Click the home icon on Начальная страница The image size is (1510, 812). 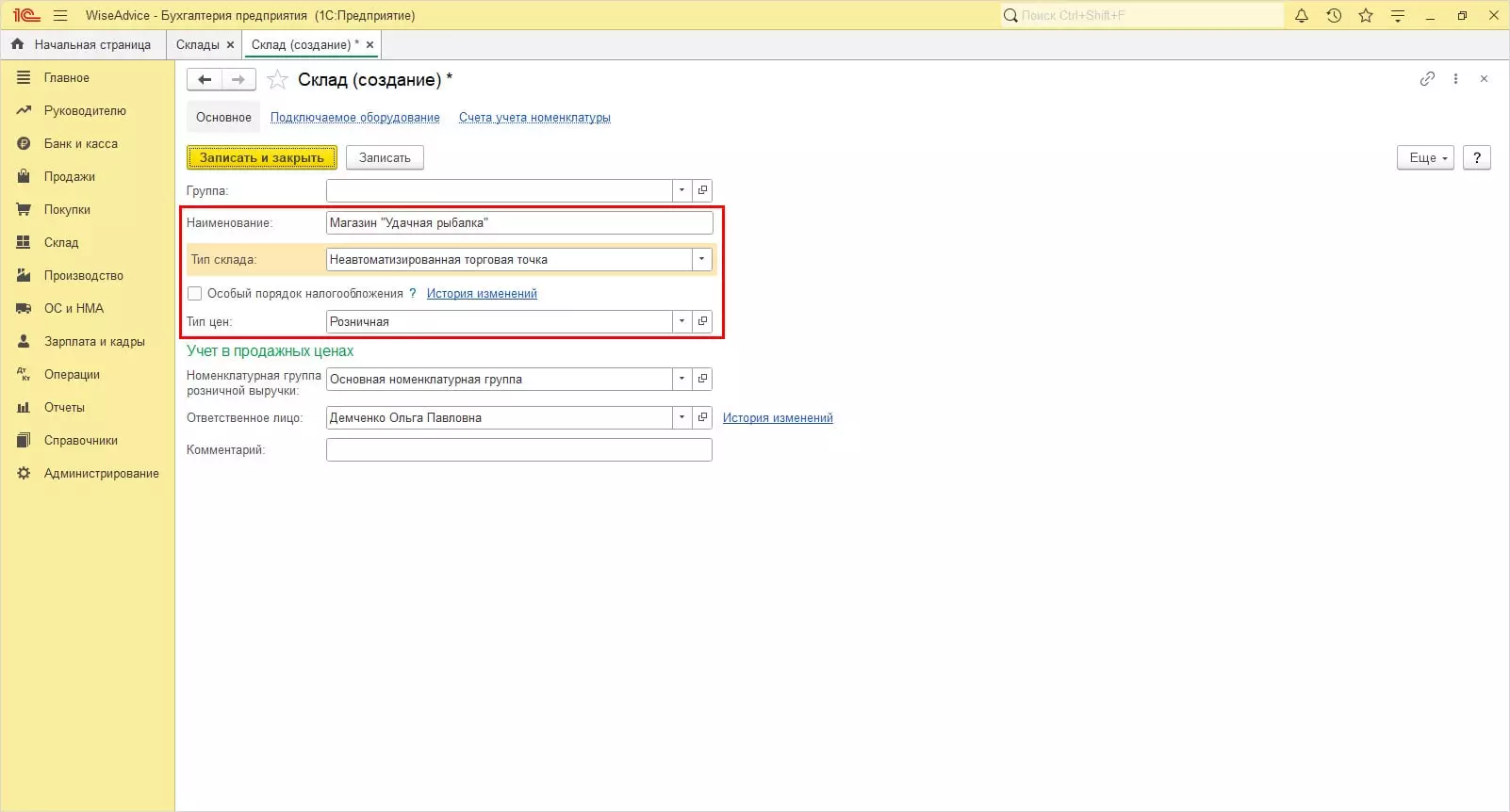coord(17,44)
